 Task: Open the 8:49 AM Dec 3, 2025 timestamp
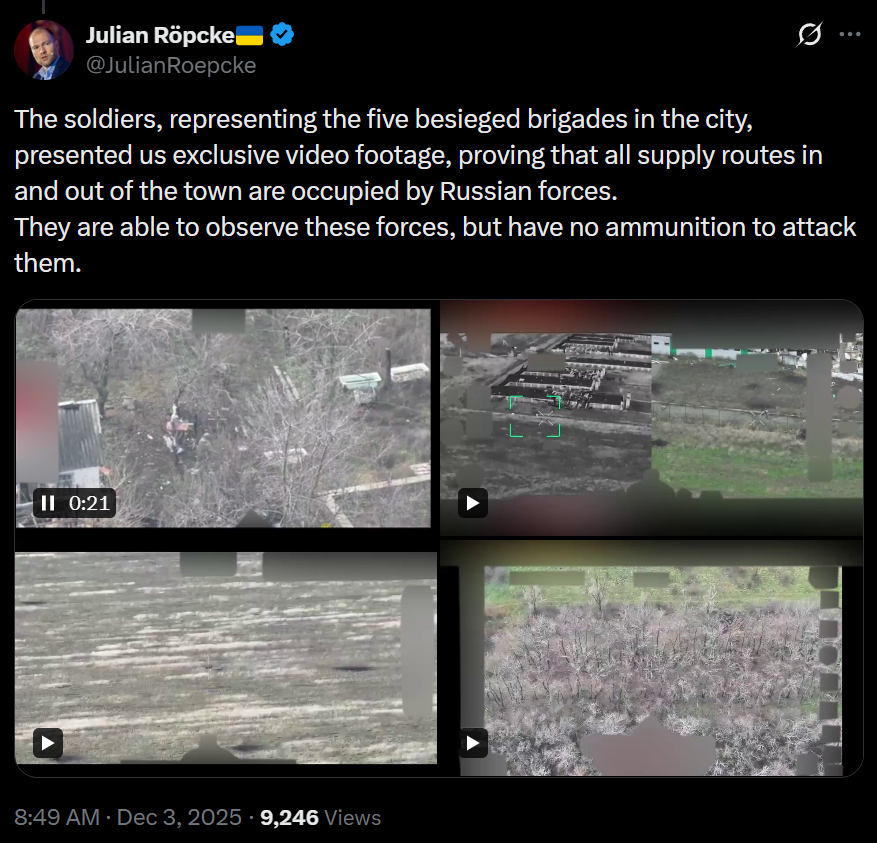(128, 817)
